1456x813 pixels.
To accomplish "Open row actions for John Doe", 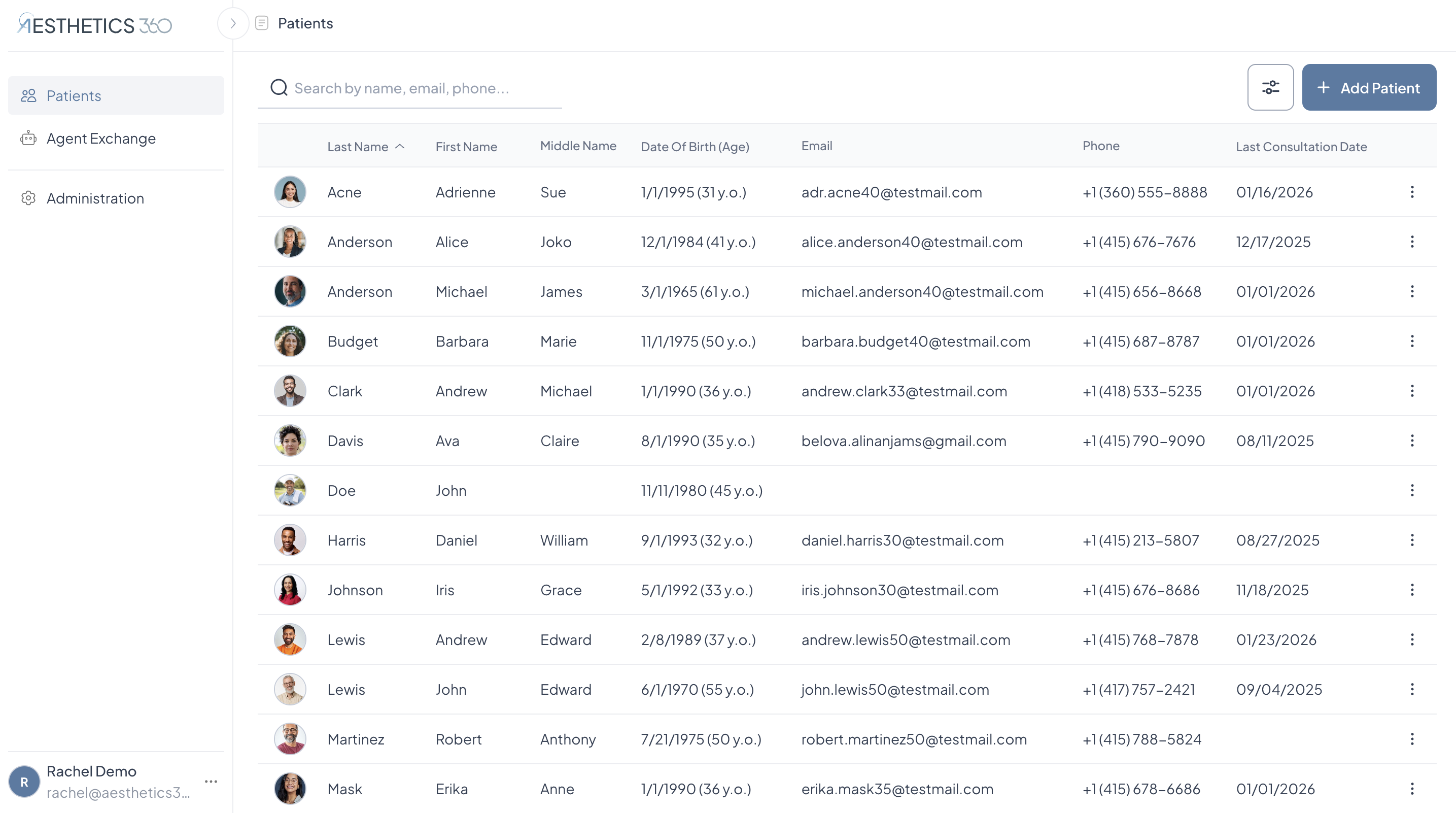I will click(x=1411, y=491).
